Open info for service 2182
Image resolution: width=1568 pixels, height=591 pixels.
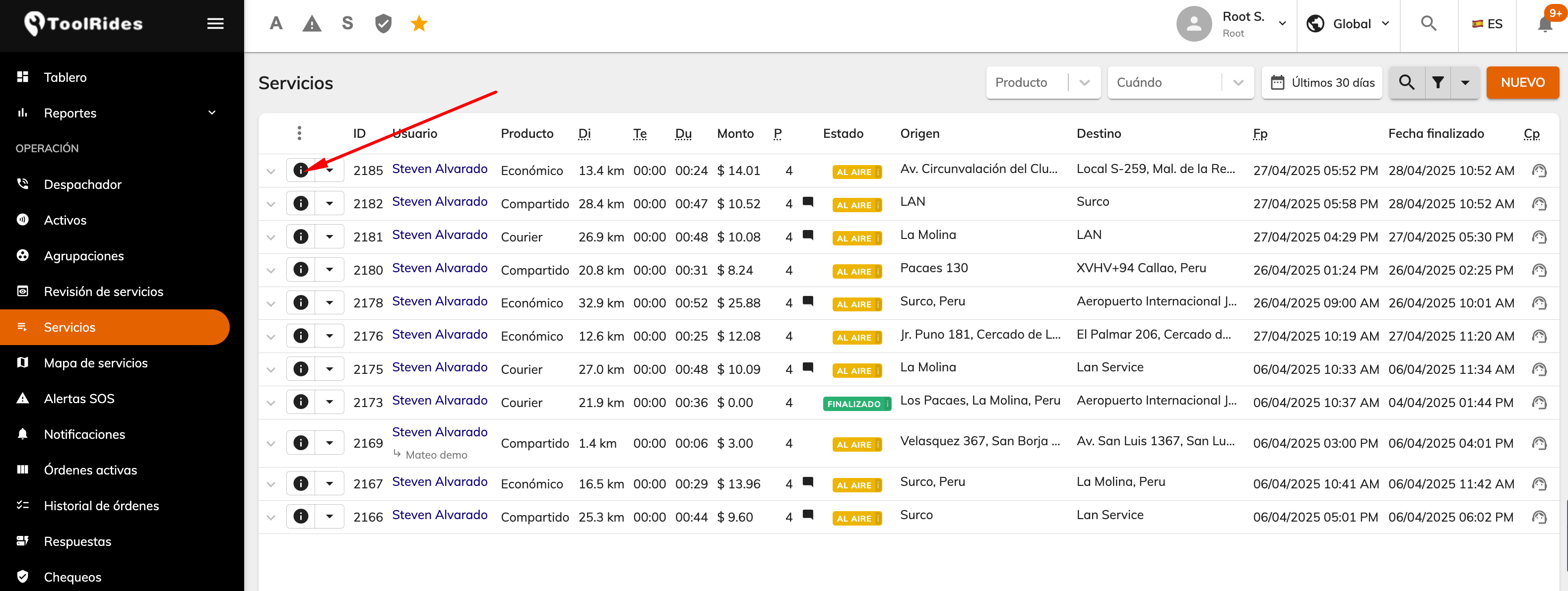[301, 204]
